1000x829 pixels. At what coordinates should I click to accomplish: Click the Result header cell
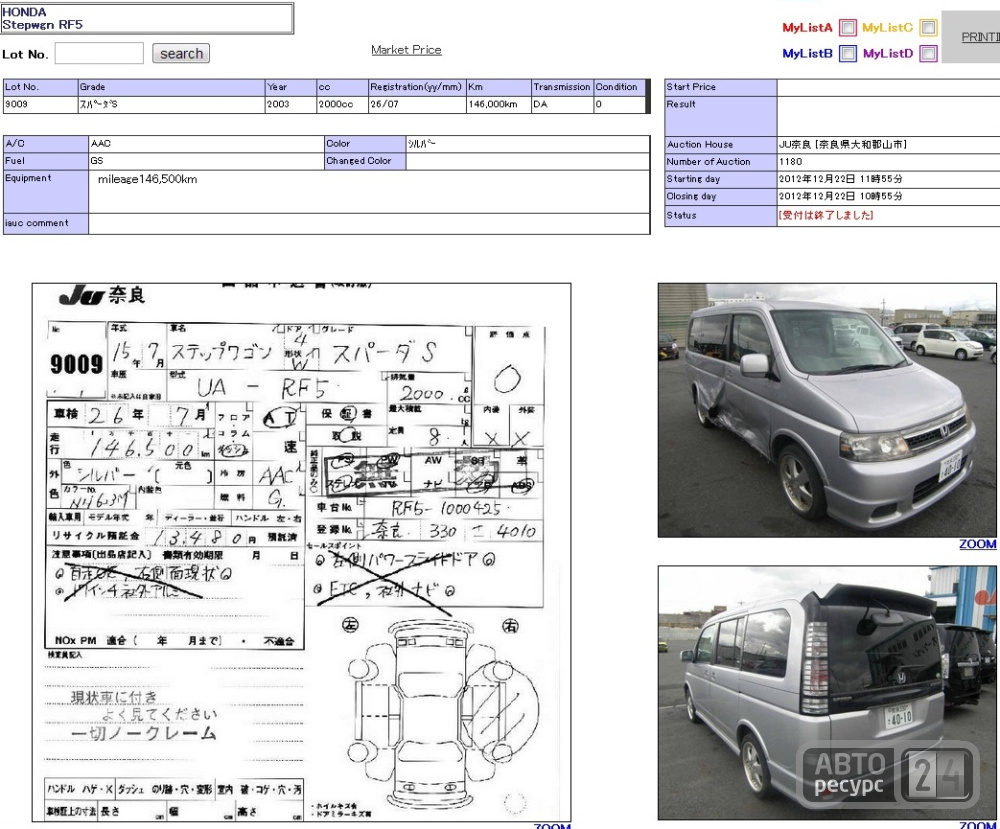tap(721, 116)
